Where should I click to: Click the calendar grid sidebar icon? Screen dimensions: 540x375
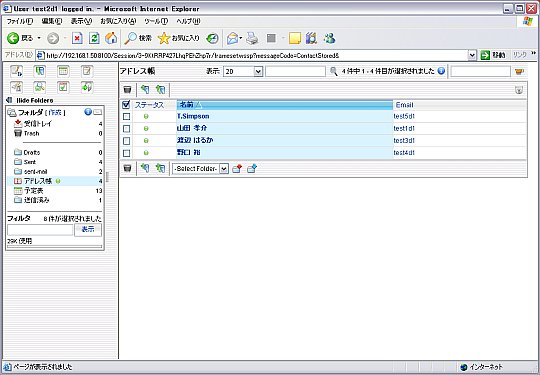coord(63,71)
